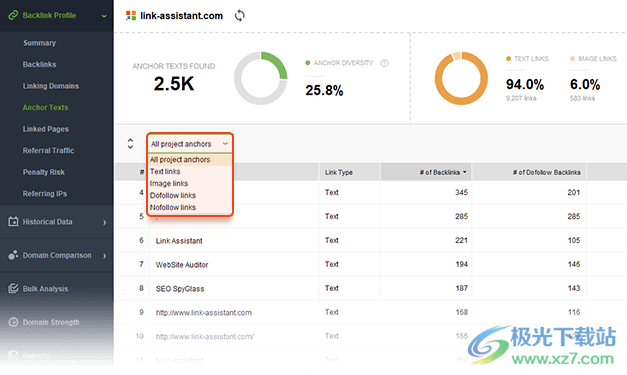
Task: Click the refresh project data icon
Action: (x=240, y=16)
